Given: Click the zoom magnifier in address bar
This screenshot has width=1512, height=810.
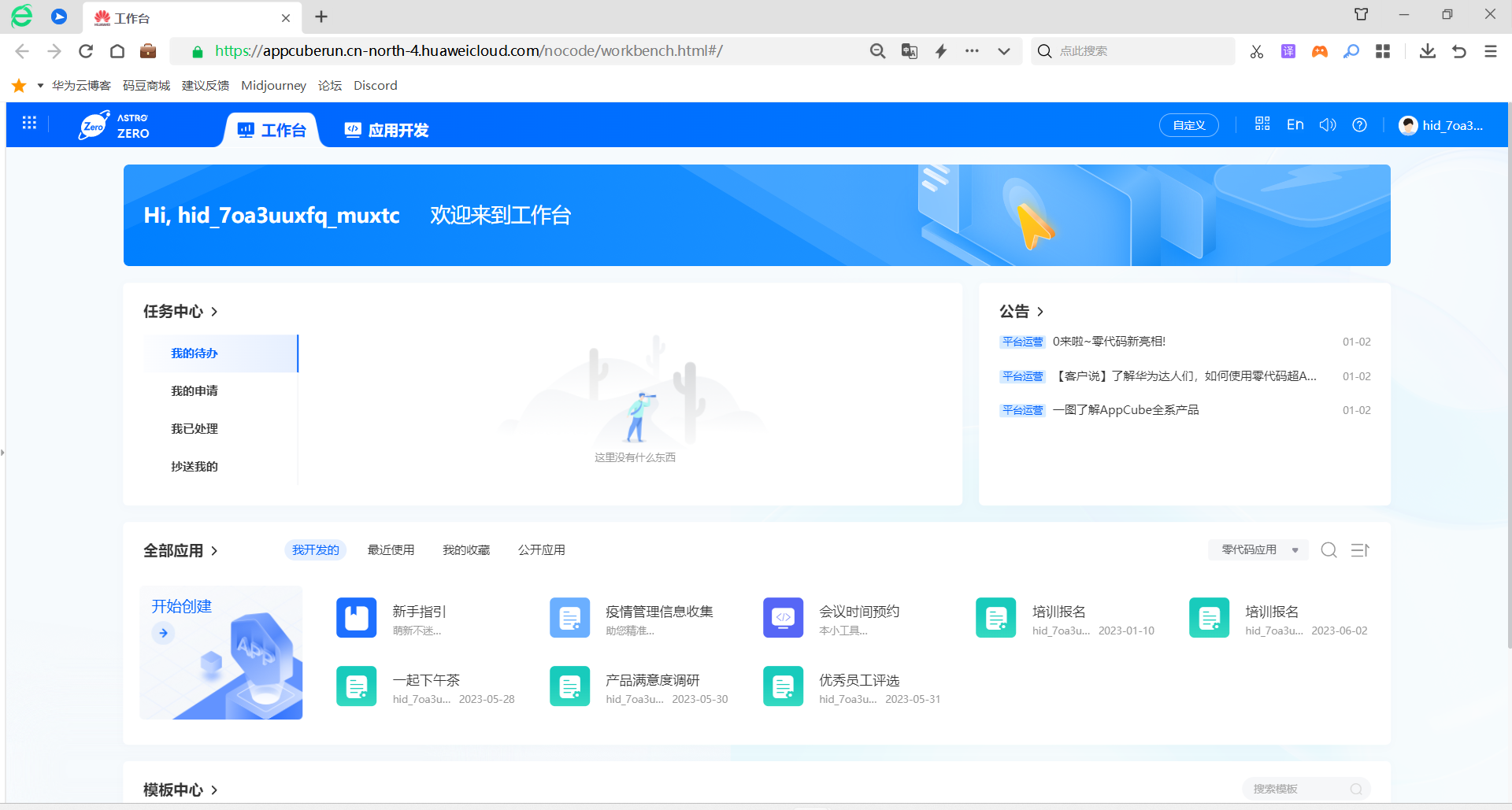Looking at the screenshot, I should point(878,51).
